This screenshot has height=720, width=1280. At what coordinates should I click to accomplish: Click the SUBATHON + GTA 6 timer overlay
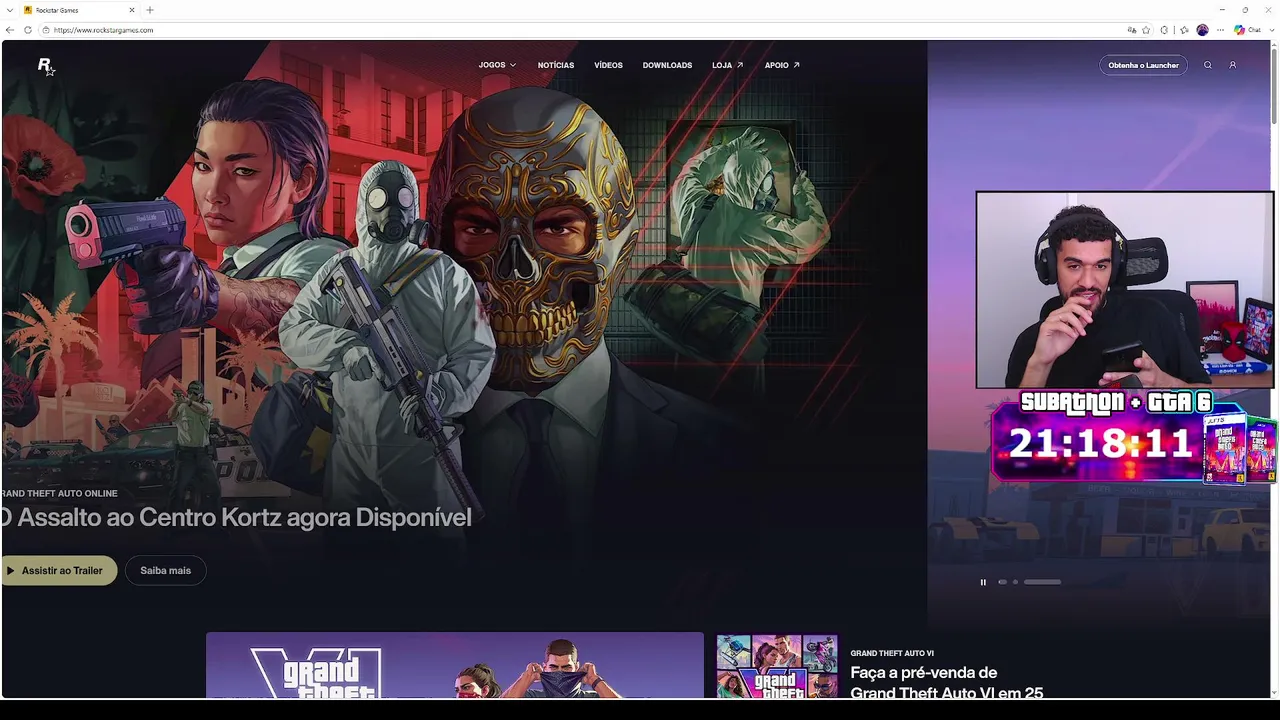click(1133, 437)
